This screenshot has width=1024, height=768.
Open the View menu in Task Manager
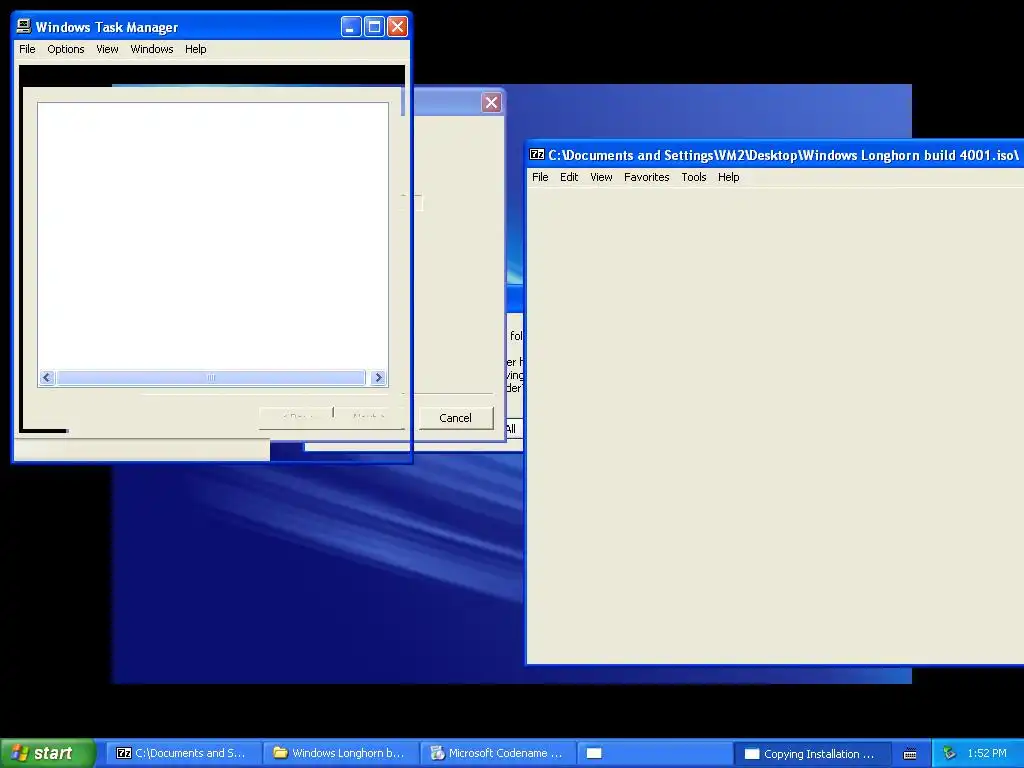coord(107,49)
